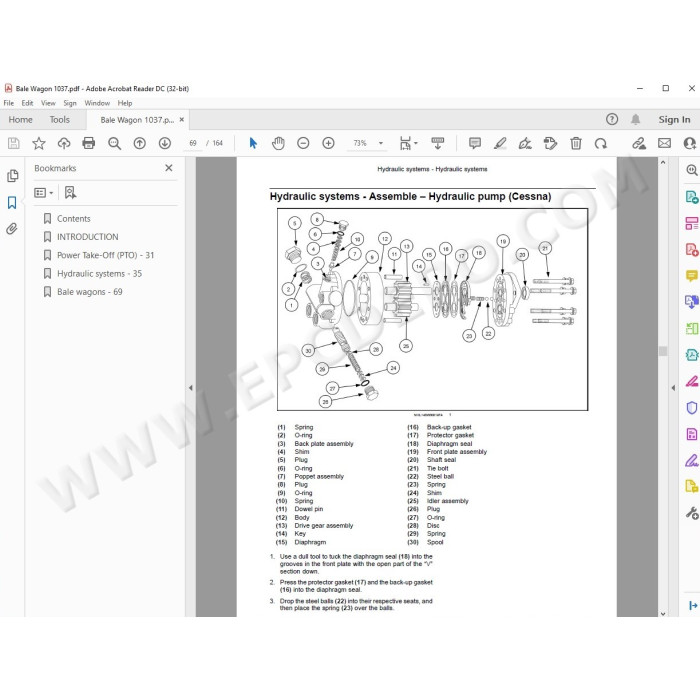This screenshot has height=700, width=700.
Task: Open Help question mark icon
Action: click(x=612, y=119)
